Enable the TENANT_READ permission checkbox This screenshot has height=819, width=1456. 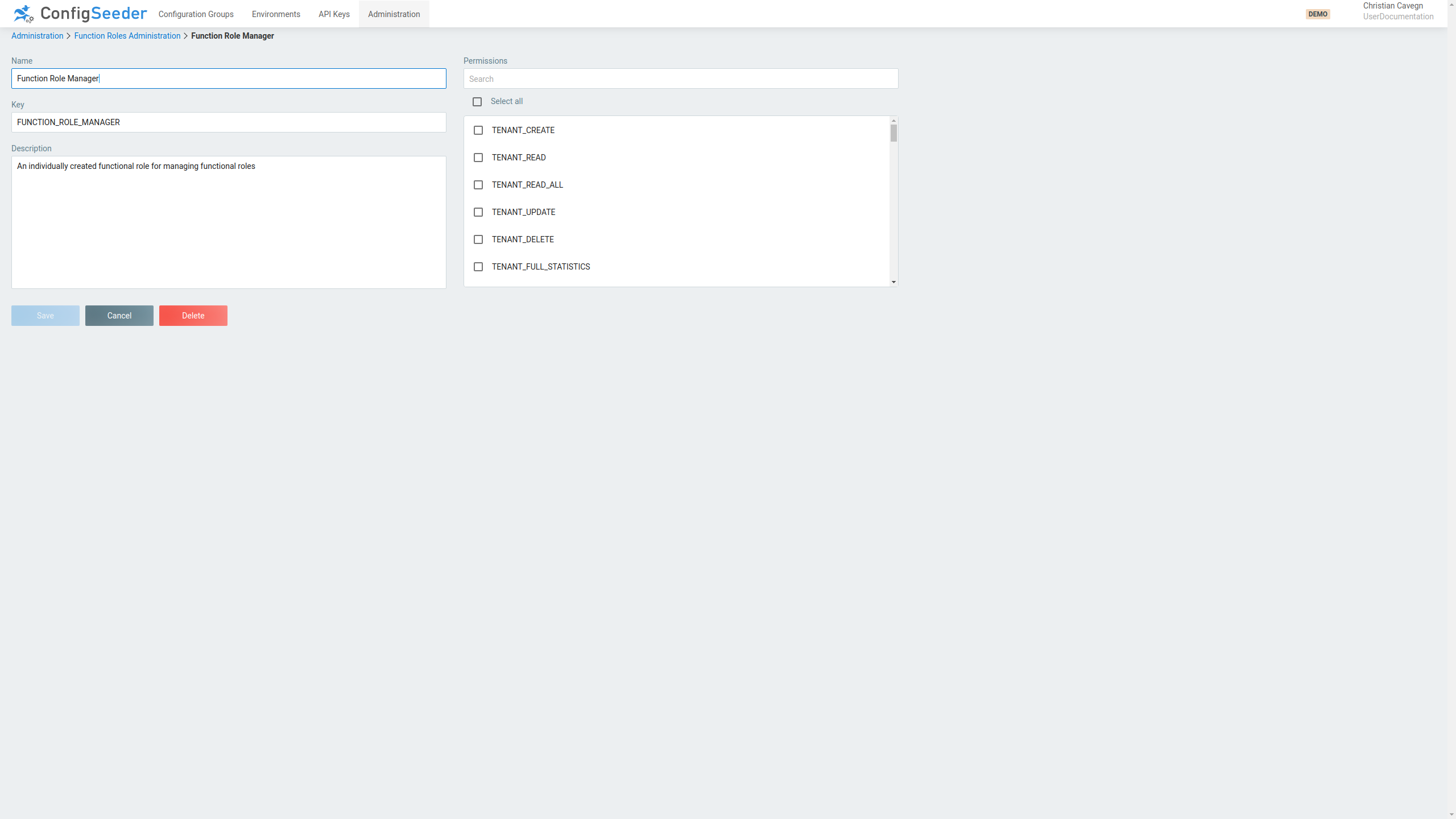(x=478, y=158)
